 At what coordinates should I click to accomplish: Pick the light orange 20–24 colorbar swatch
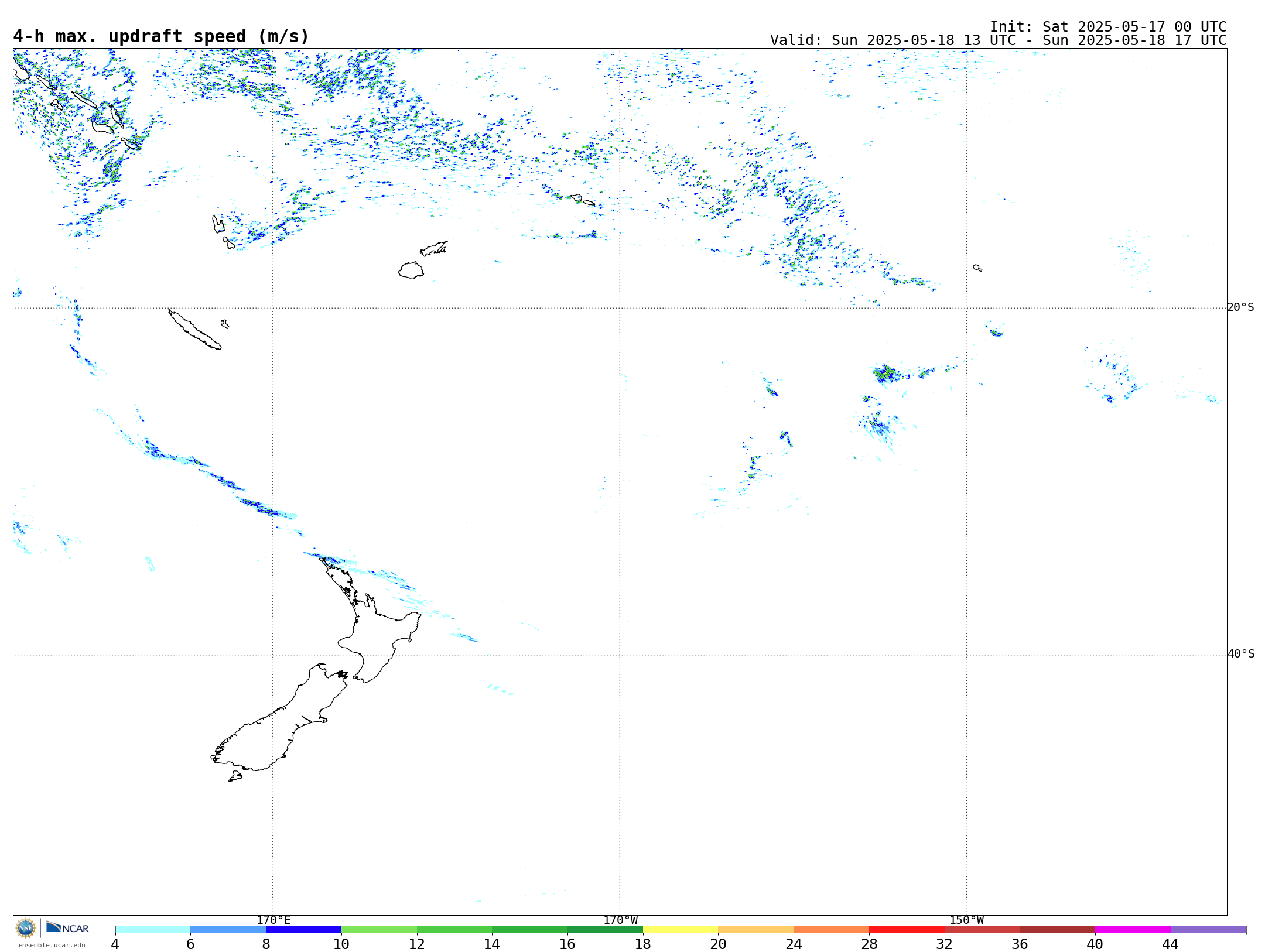tap(756, 929)
